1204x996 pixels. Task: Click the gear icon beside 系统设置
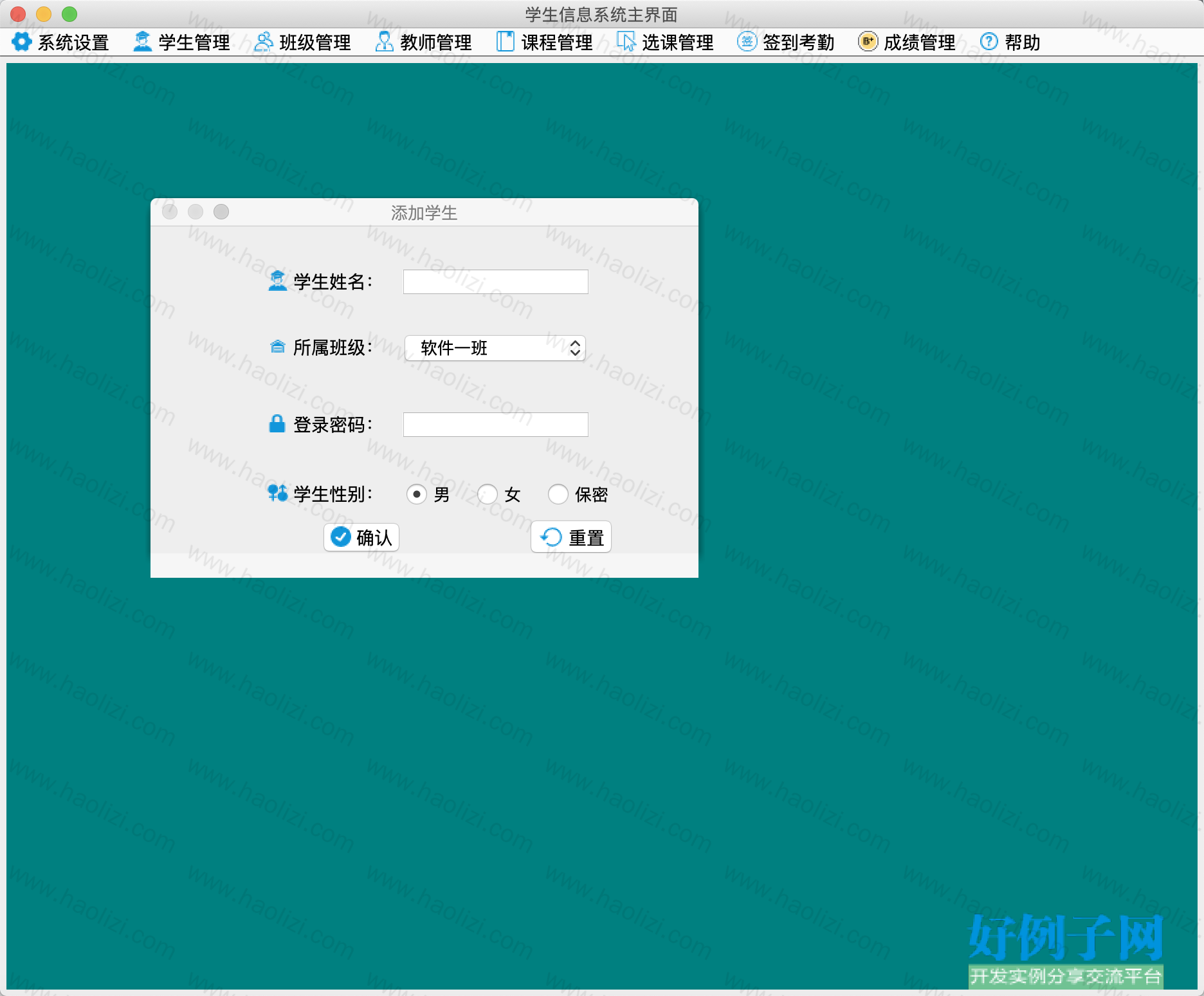click(x=21, y=42)
